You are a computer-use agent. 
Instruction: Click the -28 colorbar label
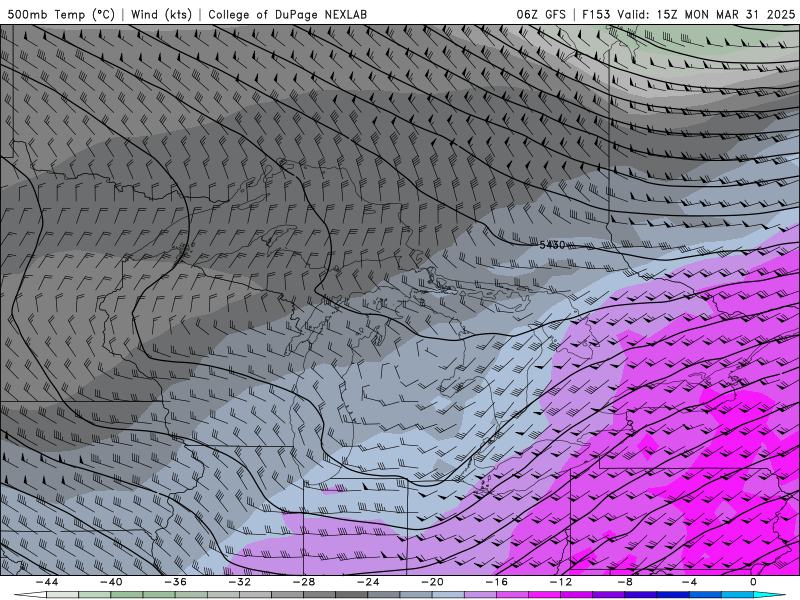click(x=304, y=582)
